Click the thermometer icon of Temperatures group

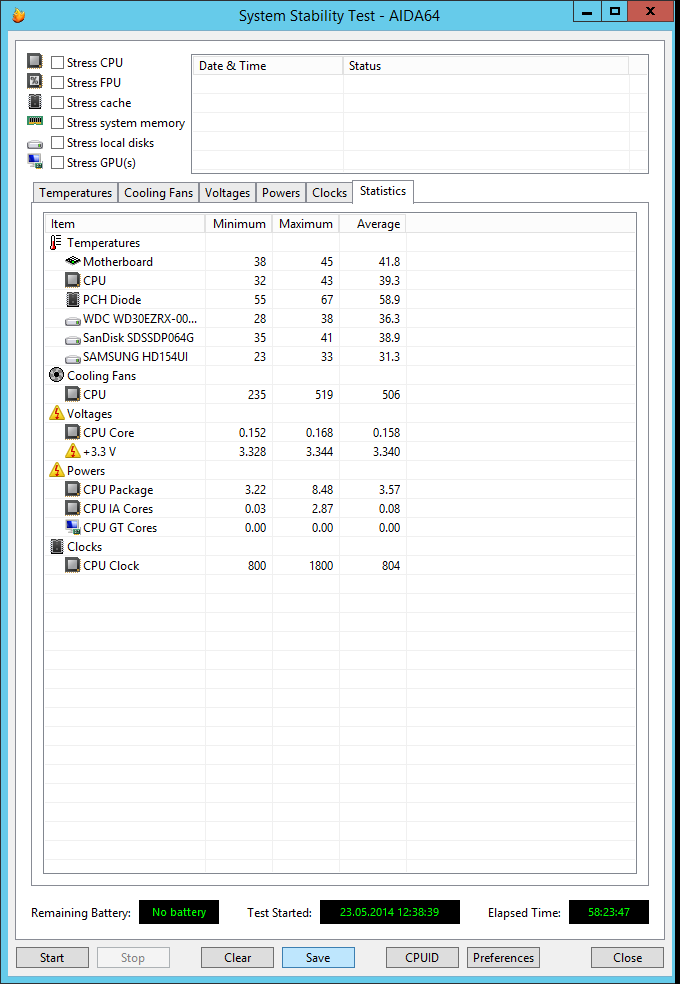56,242
